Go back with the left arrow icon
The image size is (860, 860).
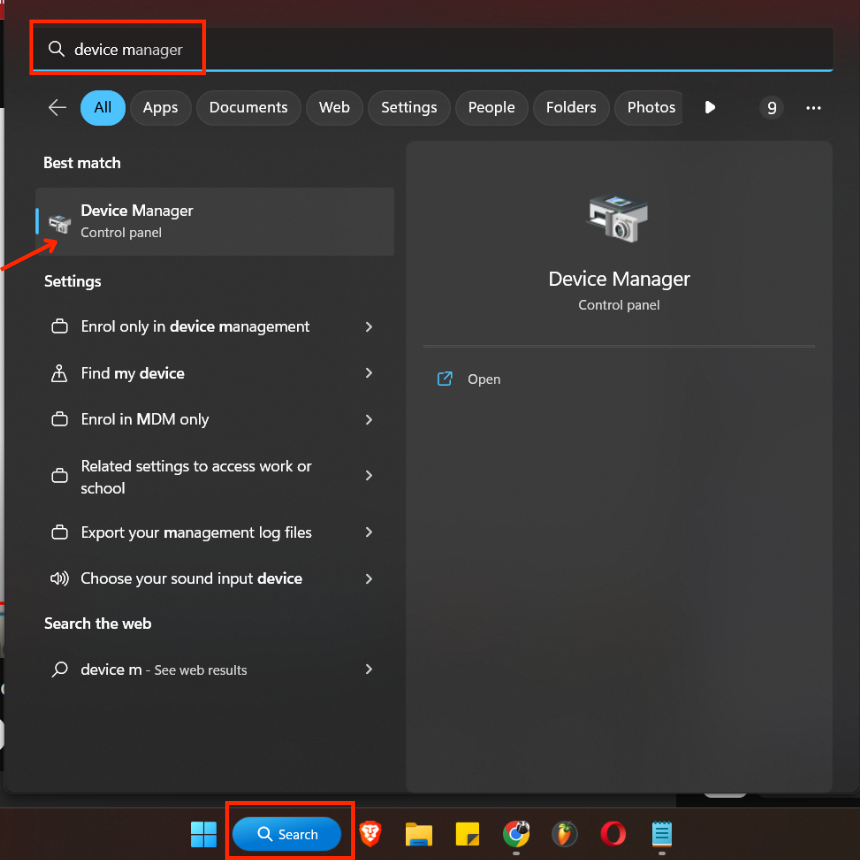(x=57, y=108)
